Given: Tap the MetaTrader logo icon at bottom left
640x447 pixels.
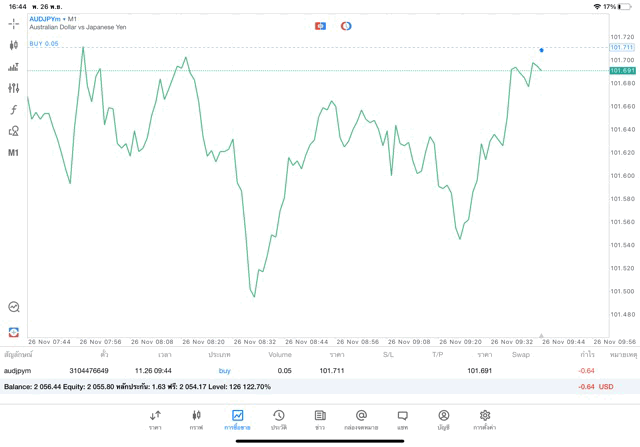Looking at the screenshot, I should [14, 331].
